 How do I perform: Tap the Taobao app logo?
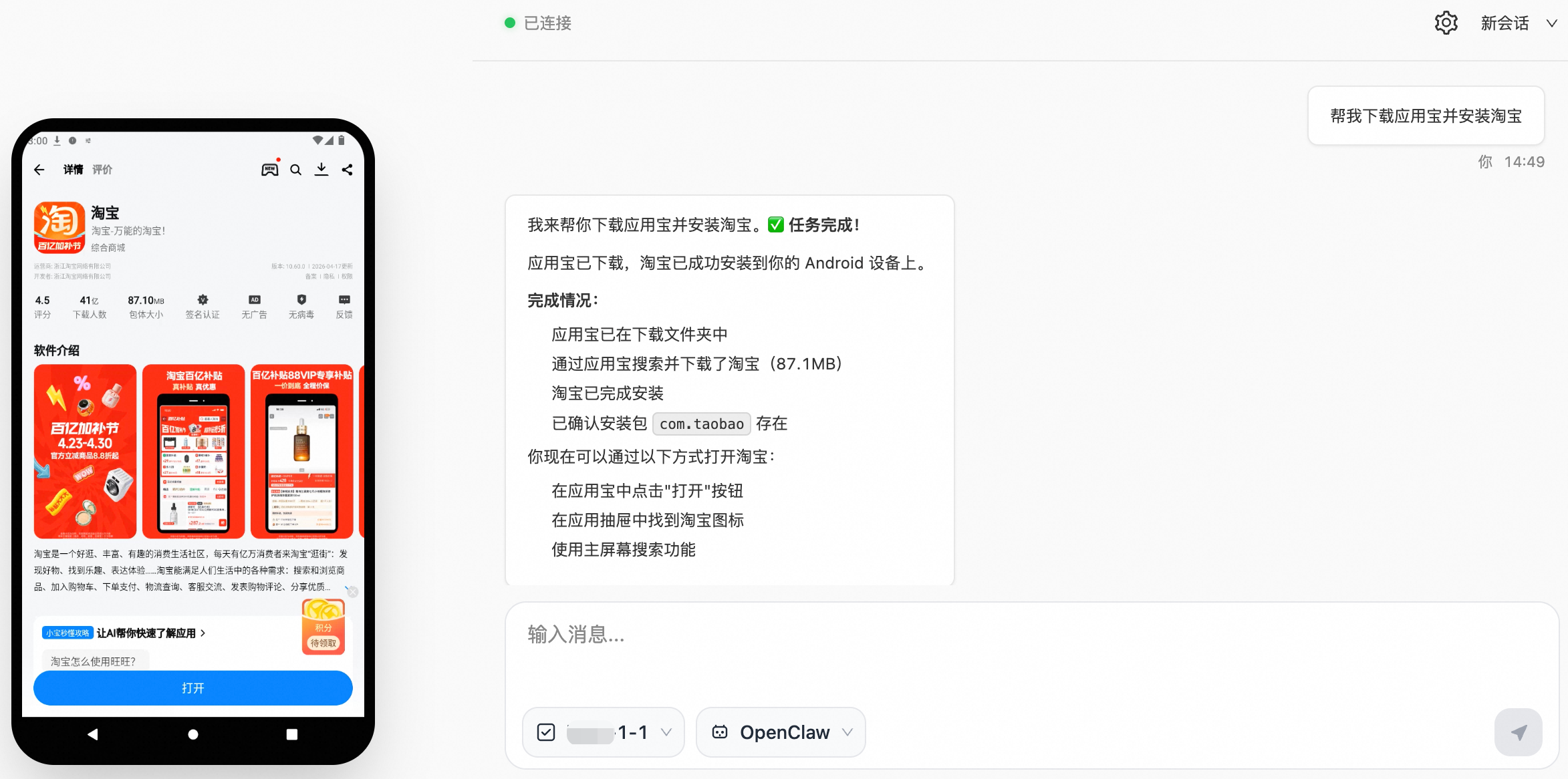pos(59,228)
